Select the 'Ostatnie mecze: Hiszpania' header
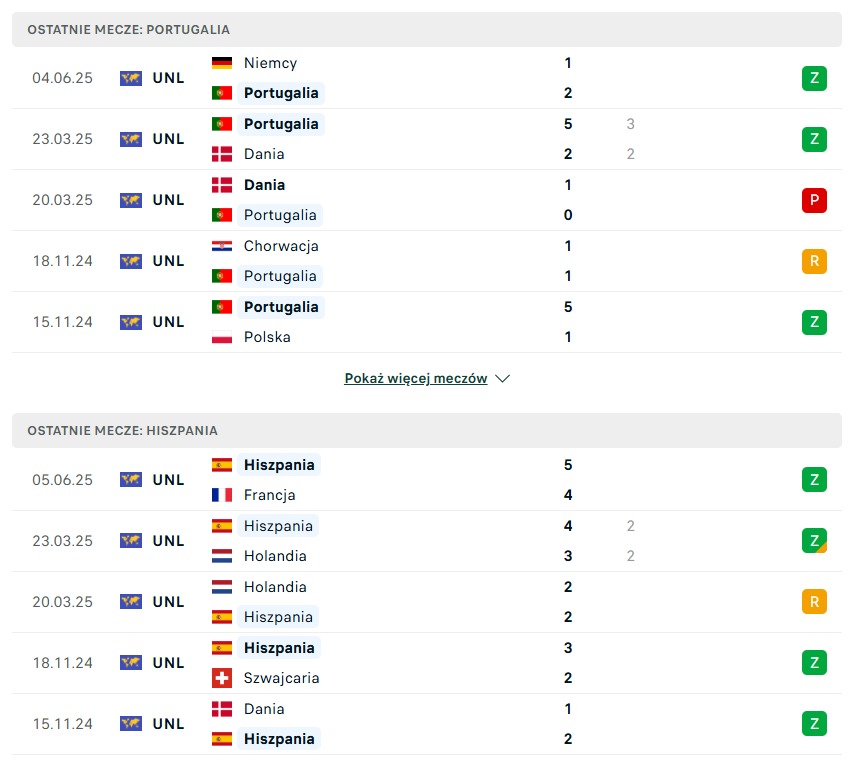 [x=122, y=431]
